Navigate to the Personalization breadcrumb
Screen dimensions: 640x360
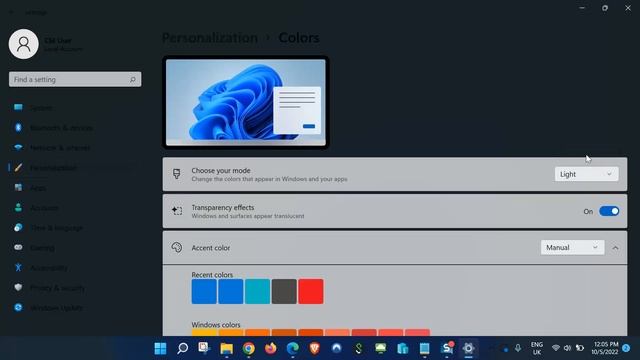[x=210, y=38]
